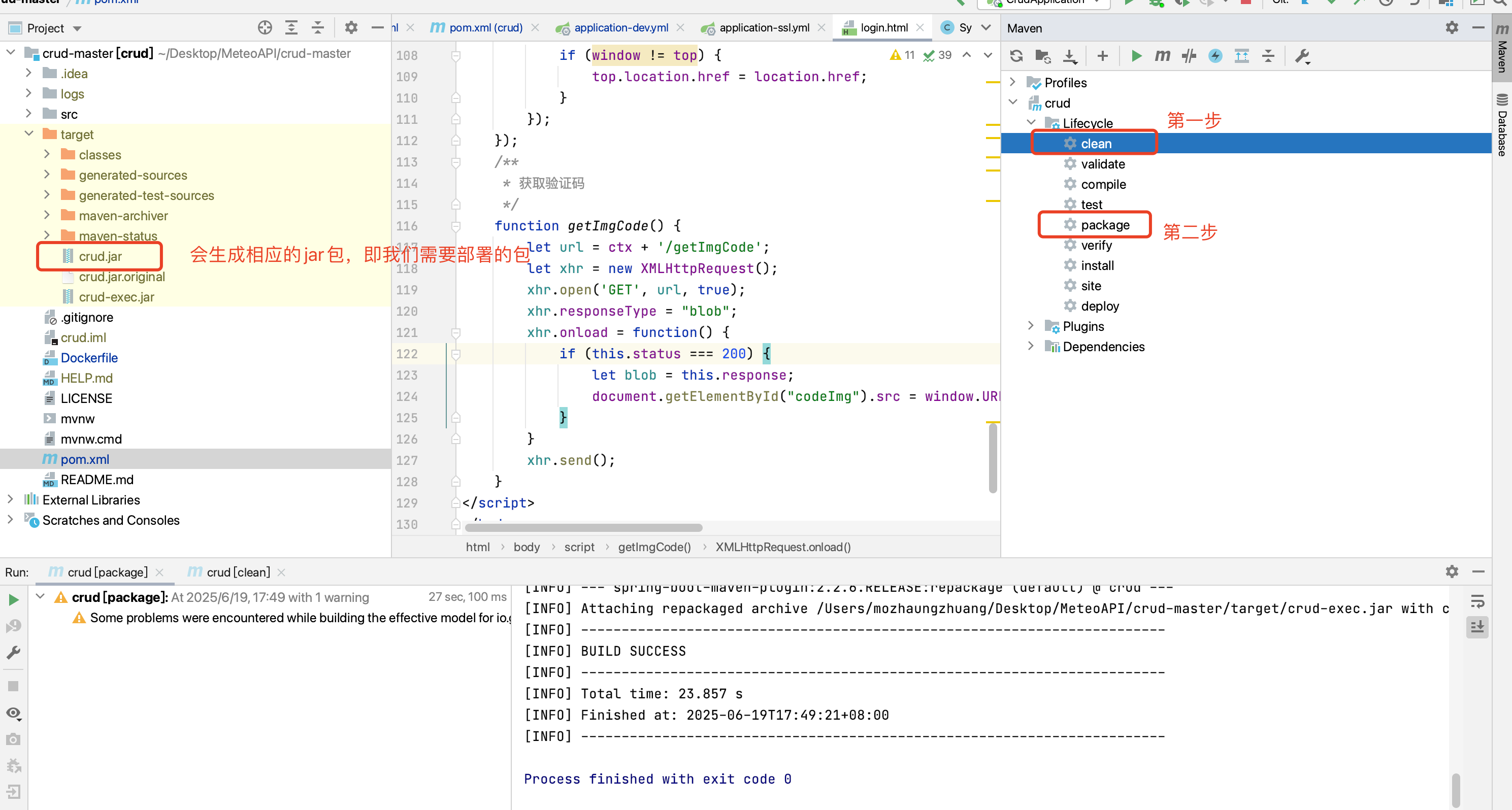The image size is (1512, 810).
Task: Click Select Opened File crosshair icon
Action: pos(265,27)
